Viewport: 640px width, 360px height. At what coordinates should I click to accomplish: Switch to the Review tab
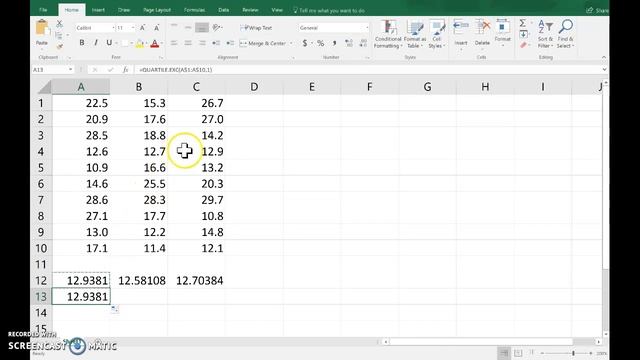(250, 10)
